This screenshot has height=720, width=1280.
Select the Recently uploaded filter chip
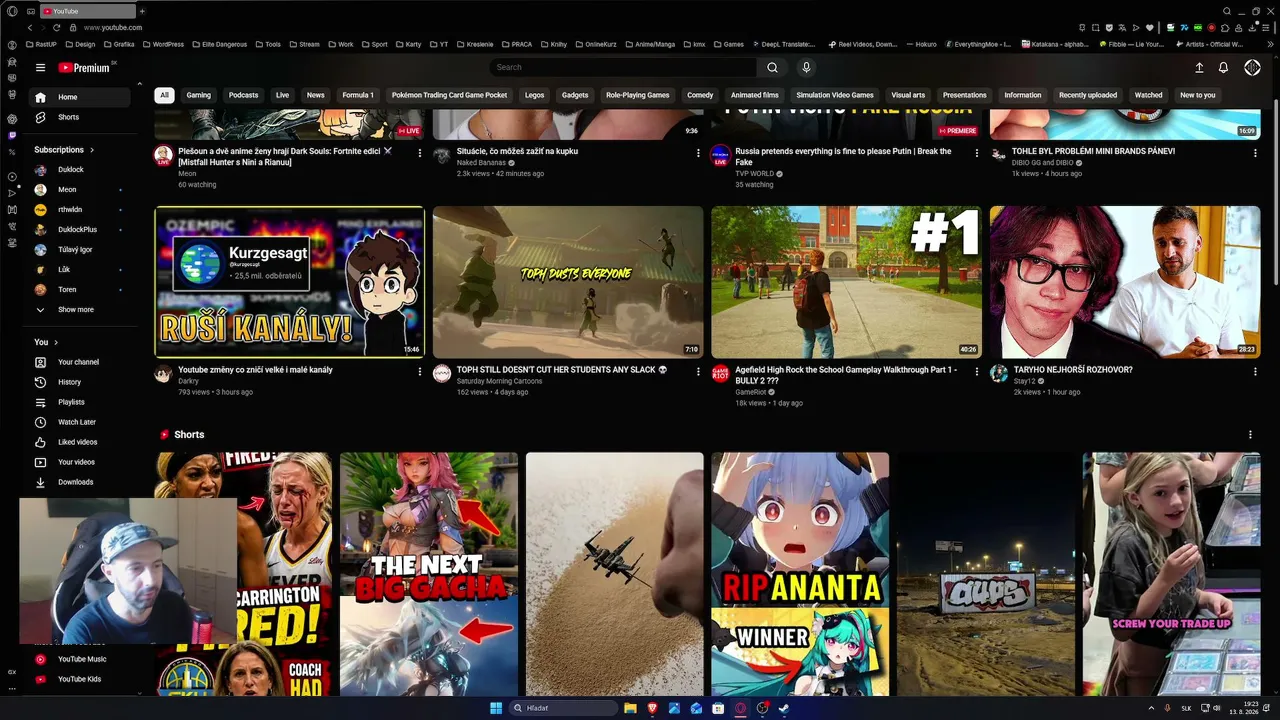(1088, 95)
